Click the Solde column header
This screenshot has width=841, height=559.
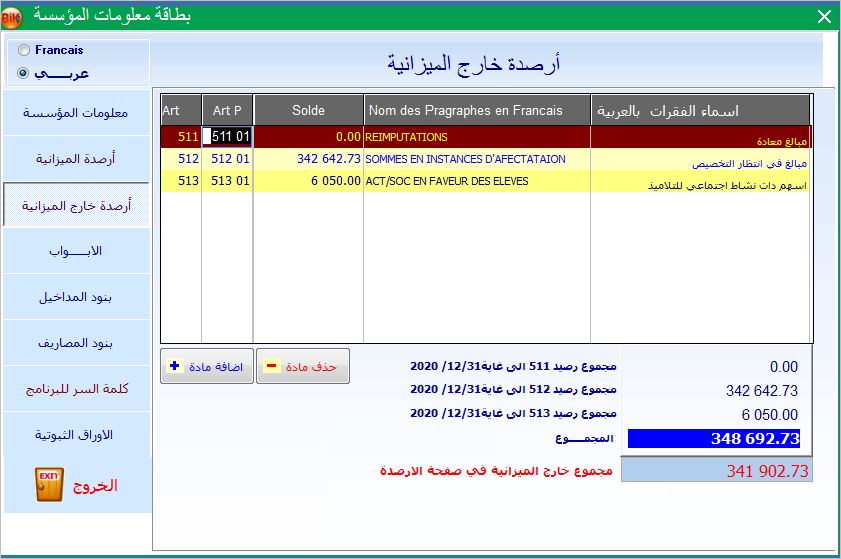click(308, 110)
